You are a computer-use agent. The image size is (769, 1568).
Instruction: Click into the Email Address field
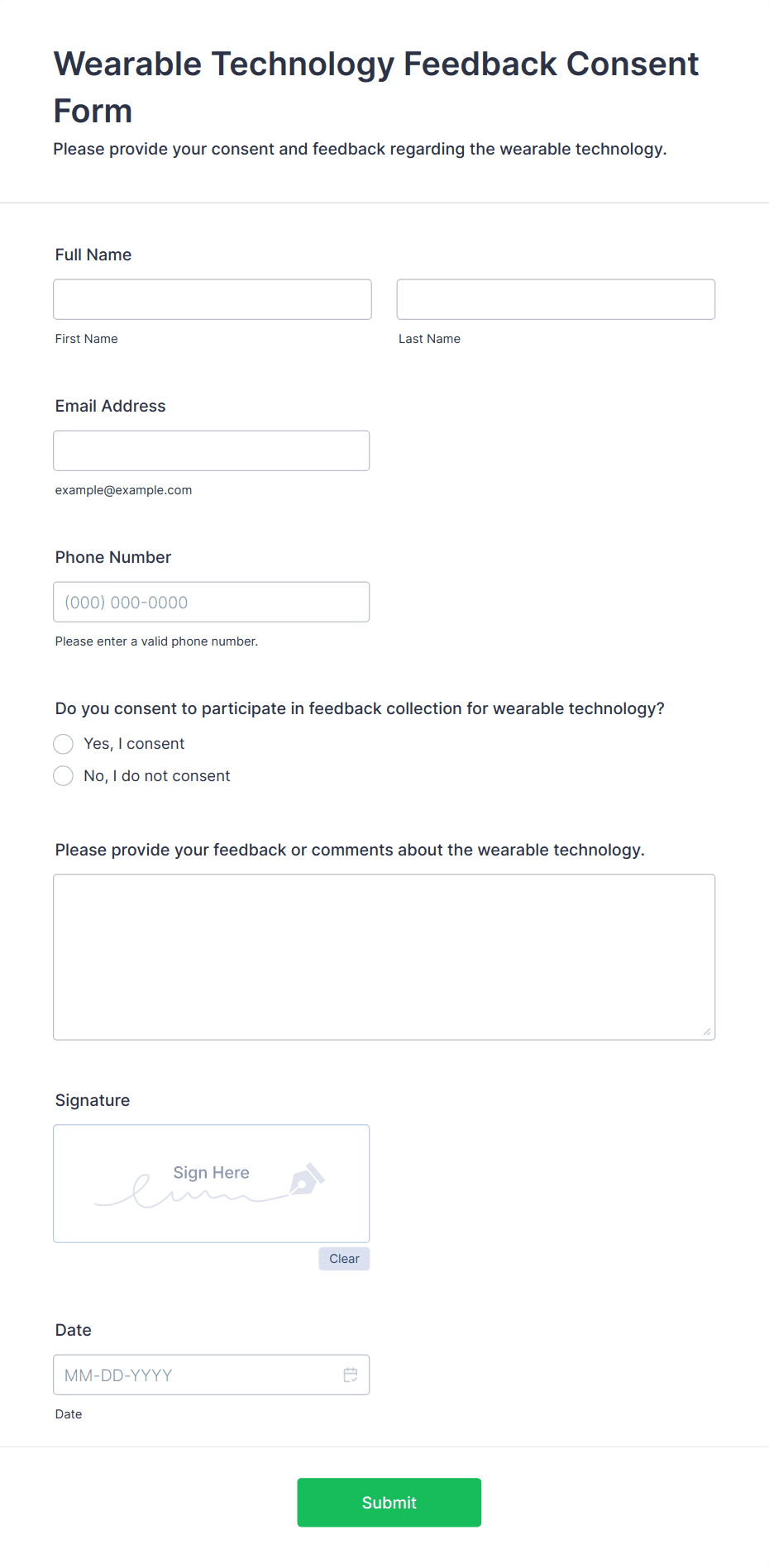coord(212,450)
